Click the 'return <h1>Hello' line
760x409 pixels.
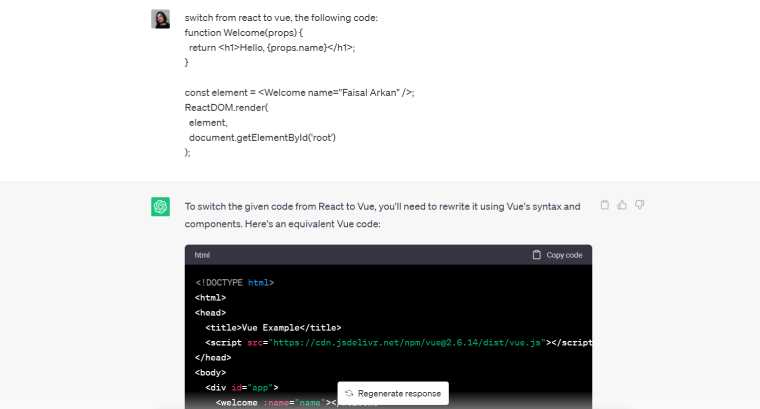pyautogui.click(x=272, y=48)
